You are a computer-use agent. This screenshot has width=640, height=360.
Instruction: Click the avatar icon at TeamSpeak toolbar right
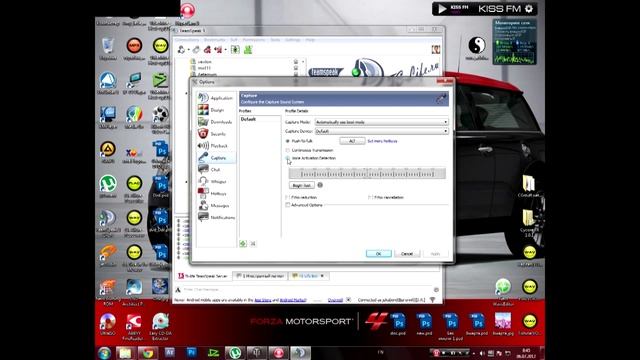point(436,50)
